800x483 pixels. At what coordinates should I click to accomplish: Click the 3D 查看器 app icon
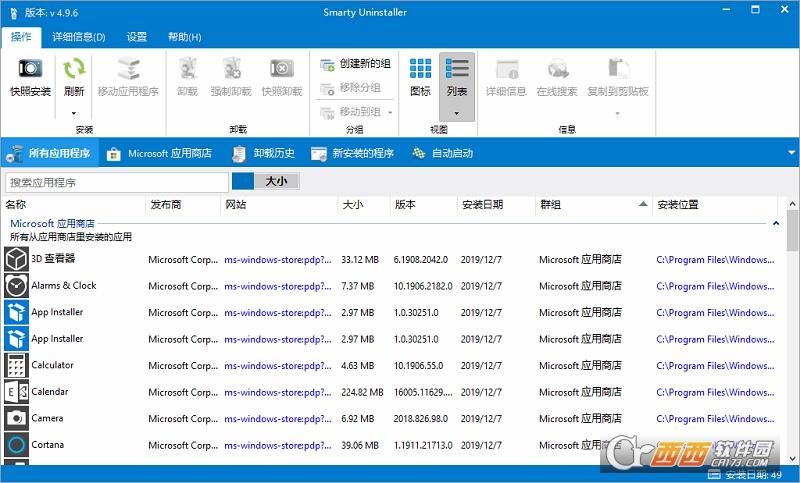[16, 259]
